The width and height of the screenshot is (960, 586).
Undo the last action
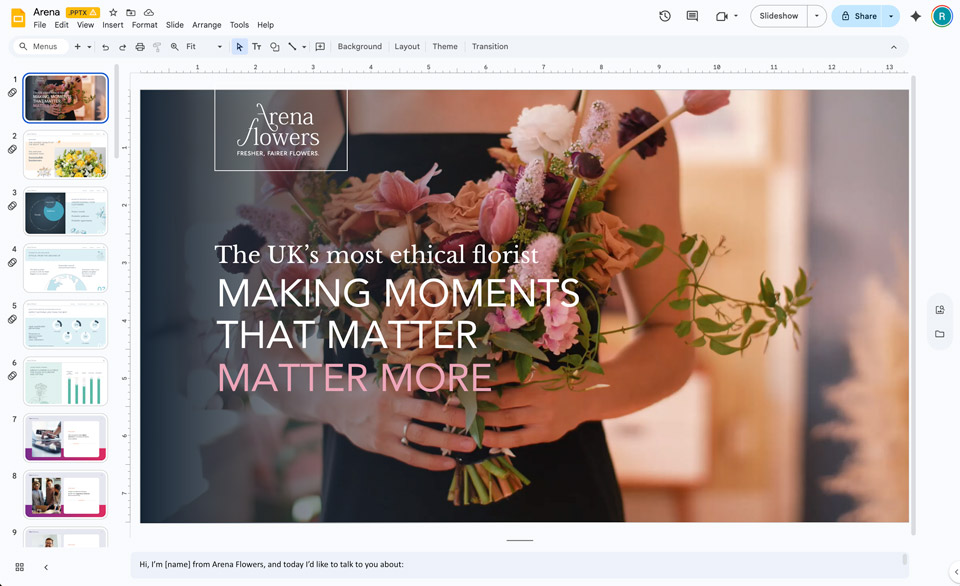click(107, 46)
